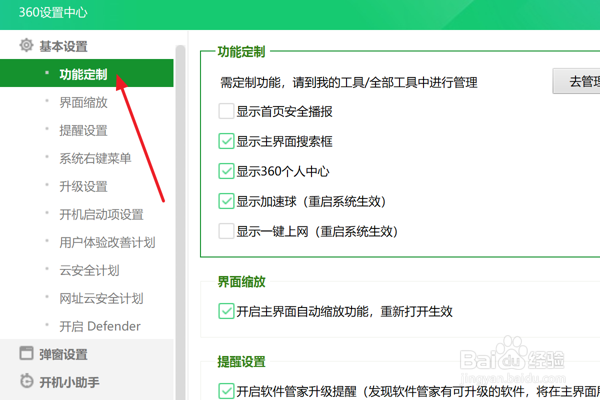The height and width of the screenshot is (400, 600).
Task: Enable 显示首页安全播报 checkbox
Action: pos(226,111)
